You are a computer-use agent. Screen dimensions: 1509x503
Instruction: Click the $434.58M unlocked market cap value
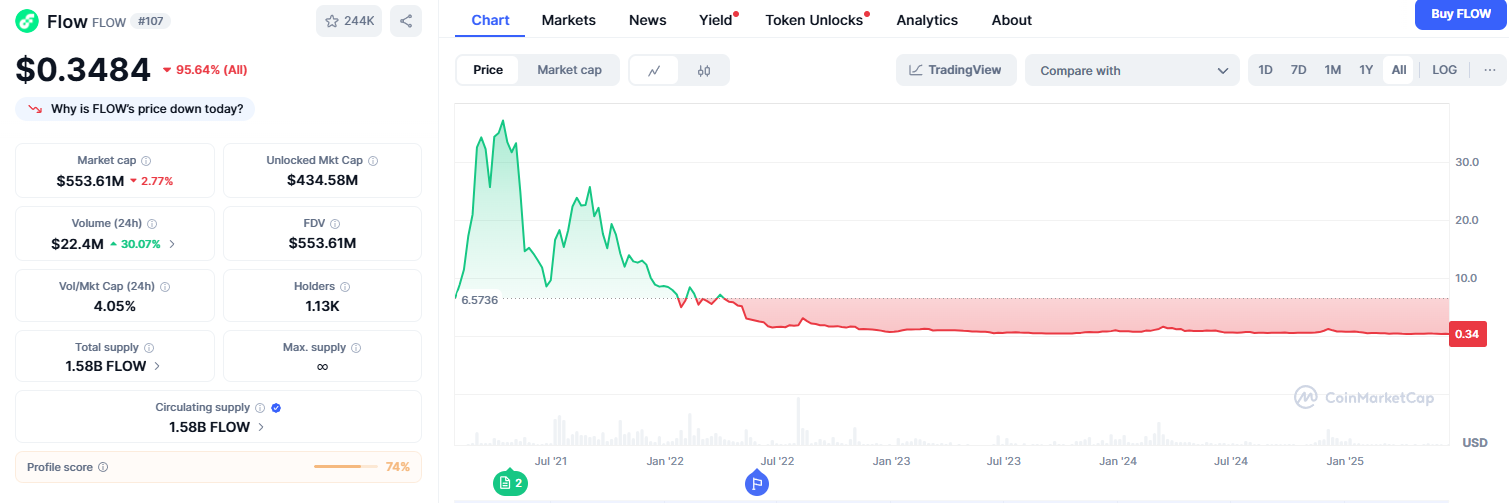point(322,180)
